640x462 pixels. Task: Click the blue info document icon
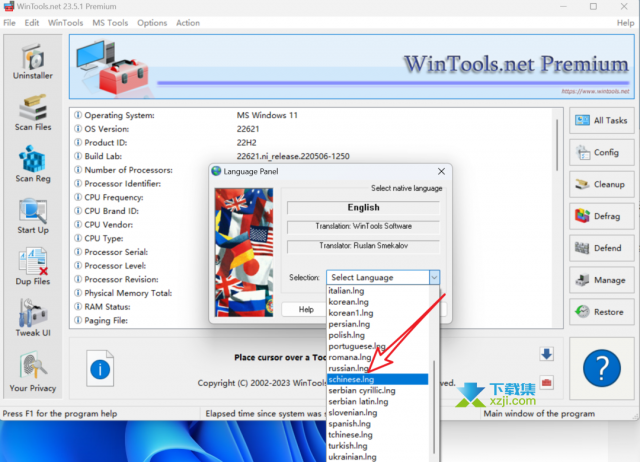pyautogui.click(x=100, y=368)
